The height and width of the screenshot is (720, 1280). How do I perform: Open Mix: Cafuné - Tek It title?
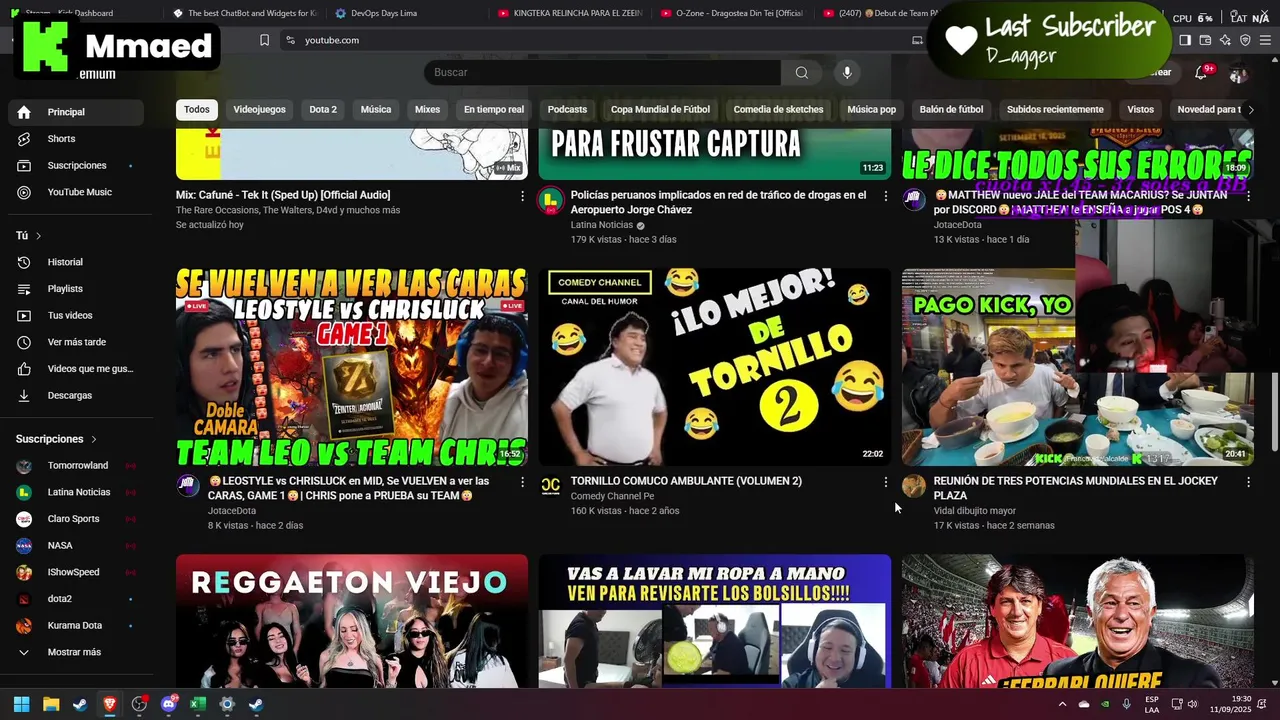click(283, 195)
